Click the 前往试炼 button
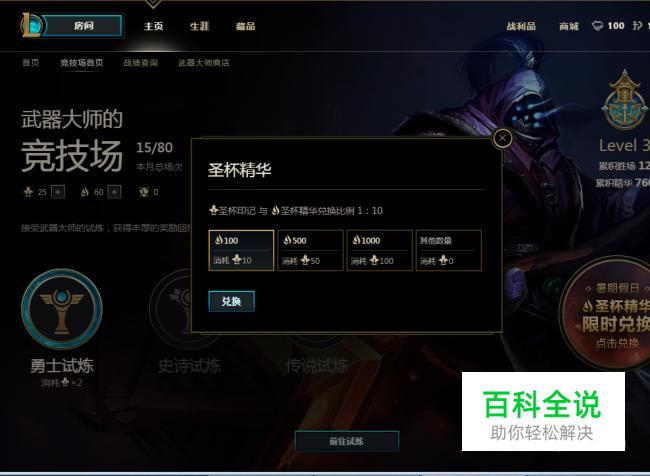Viewport: 650px width, 476px height. coord(347,441)
